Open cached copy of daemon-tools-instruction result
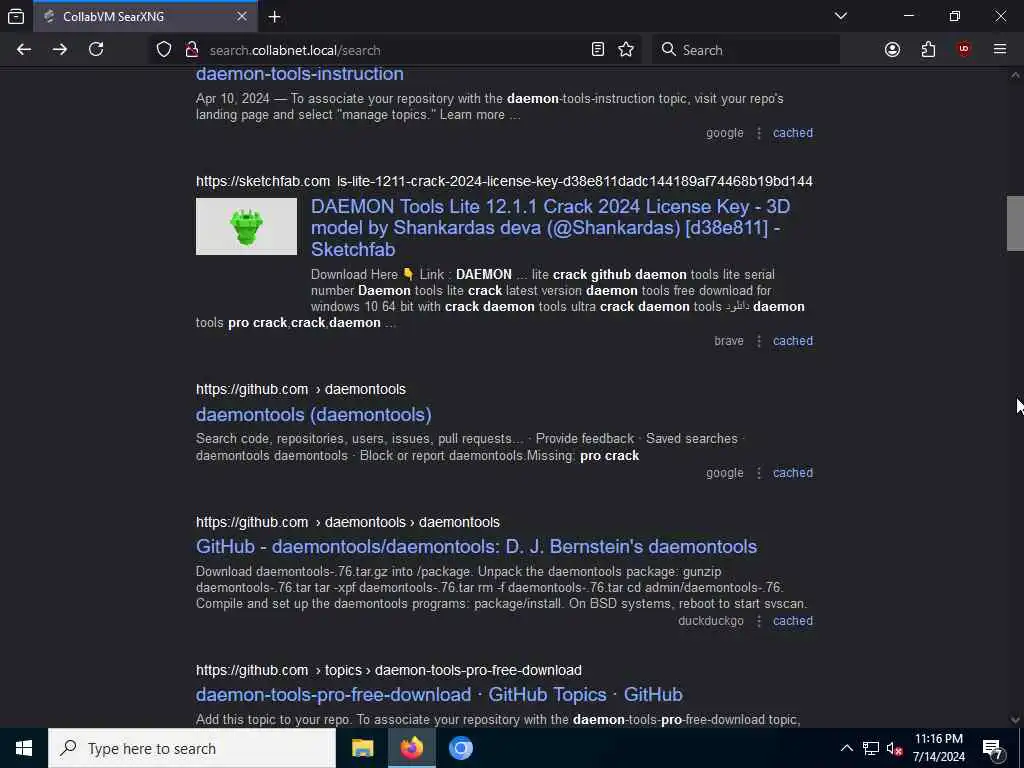Image resolution: width=1024 pixels, height=768 pixels. pyautogui.click(x=792, y=133)
